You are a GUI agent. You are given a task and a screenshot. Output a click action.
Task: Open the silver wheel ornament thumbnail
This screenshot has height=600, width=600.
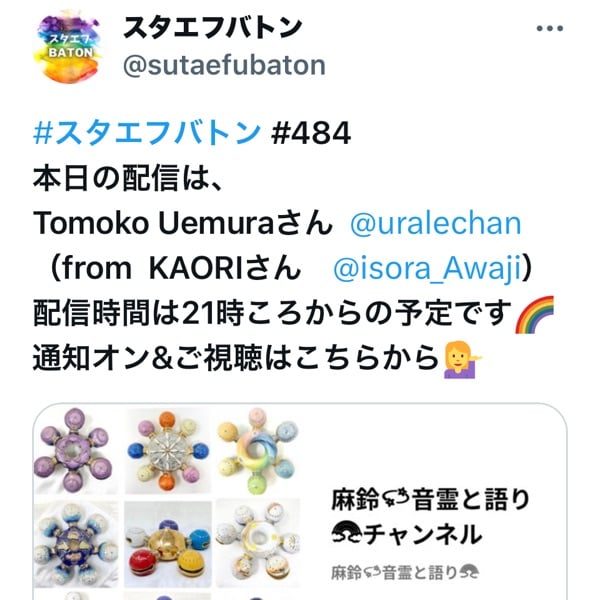click(x=167, y=451)
